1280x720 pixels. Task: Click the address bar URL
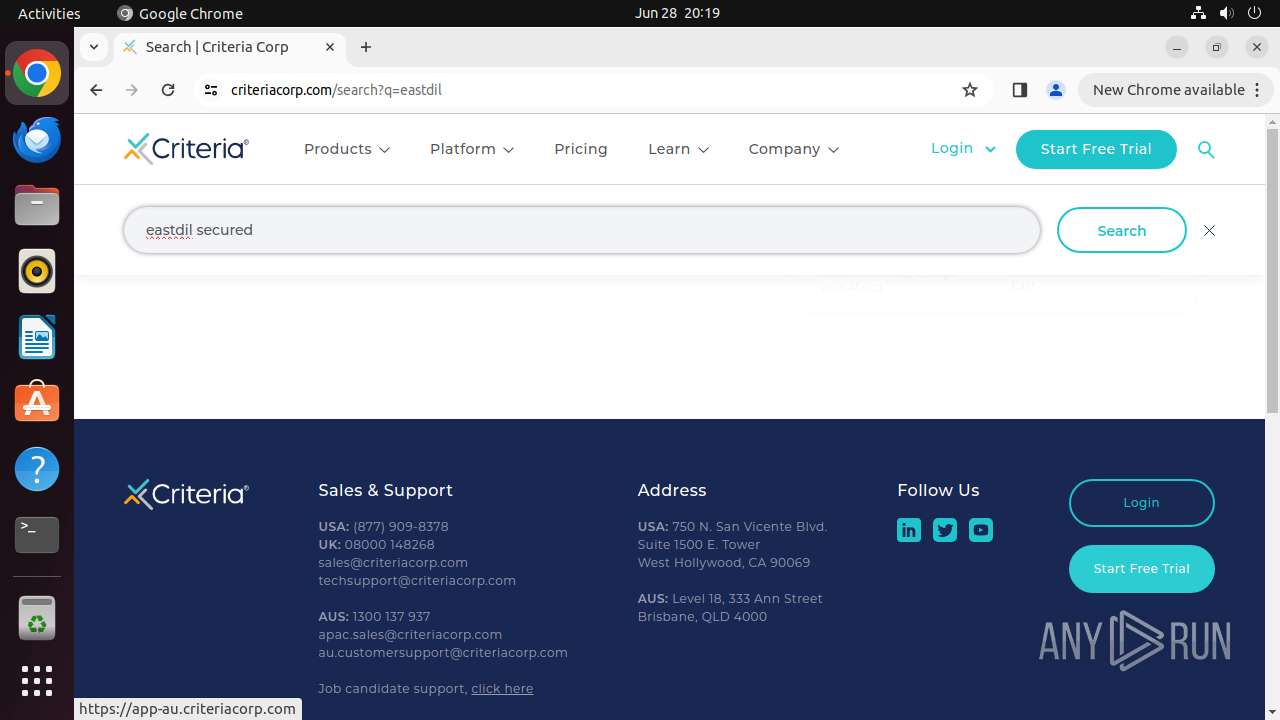[x=336, y=90]
